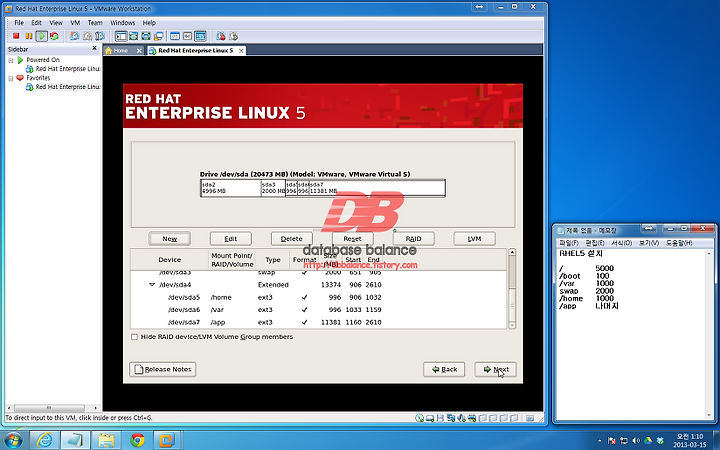This screenshot has width=720, height=450.
Task: Click the partition table vertical scrollbar
Action: click(512, 289)
